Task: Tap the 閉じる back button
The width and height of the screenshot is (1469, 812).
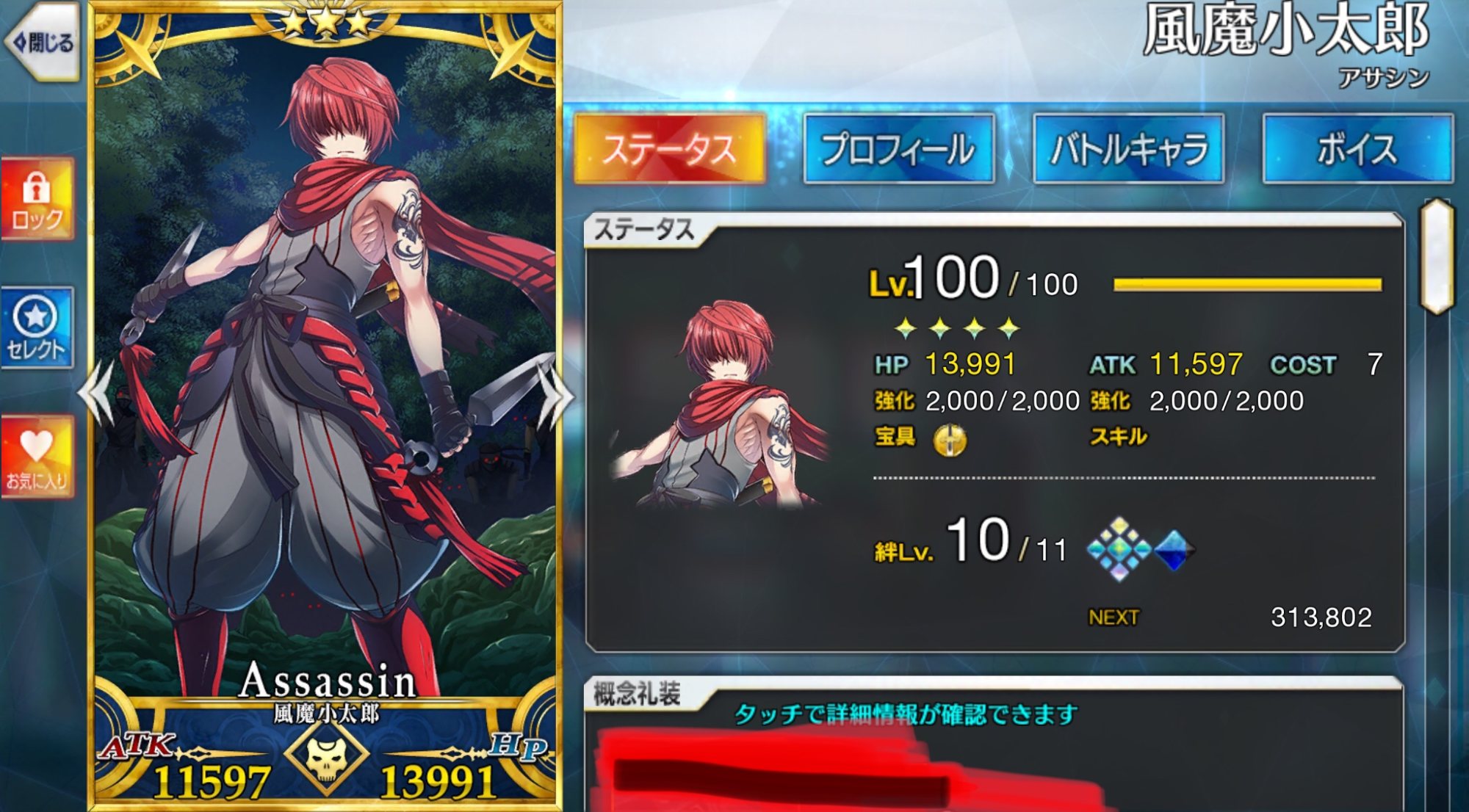Action: pyautogui.click(x=42, y=41)
